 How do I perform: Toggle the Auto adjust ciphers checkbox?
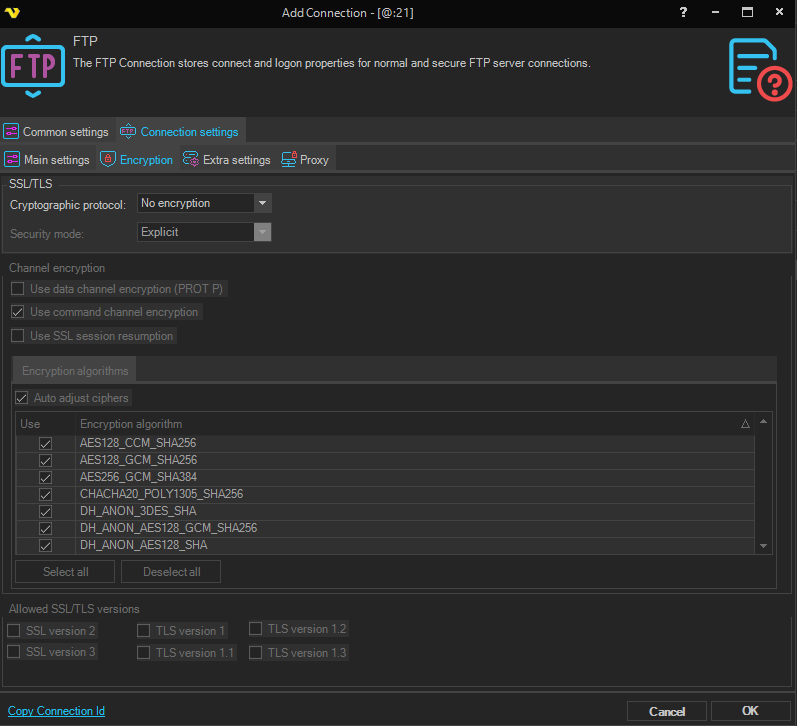[22, 398]
